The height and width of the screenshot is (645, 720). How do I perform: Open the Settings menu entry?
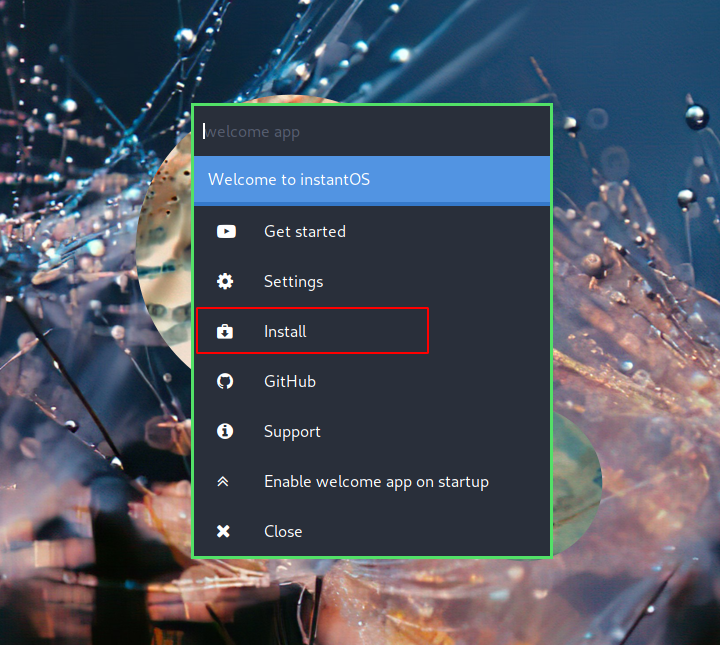point(372,281)
